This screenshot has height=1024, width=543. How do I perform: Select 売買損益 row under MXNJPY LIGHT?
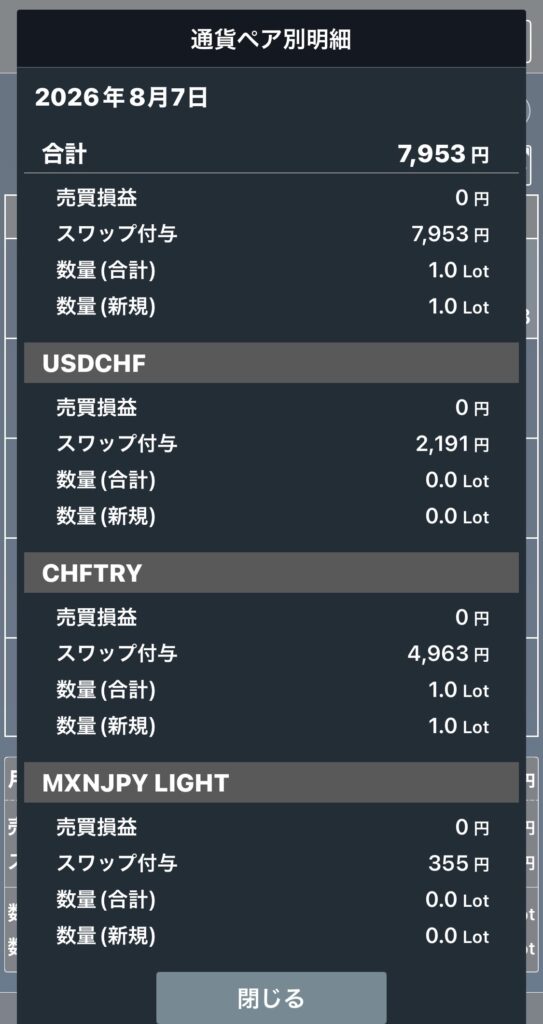tap(271, 827)
